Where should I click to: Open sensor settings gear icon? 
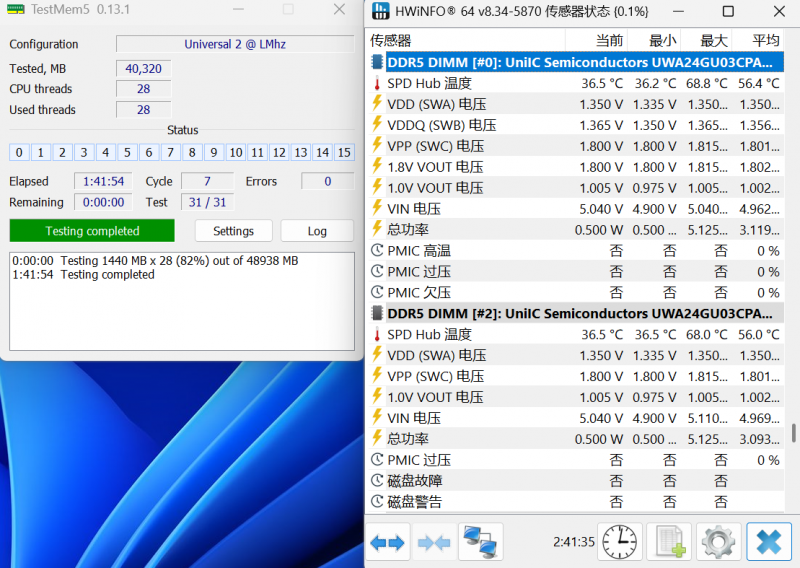coord(718,542)
